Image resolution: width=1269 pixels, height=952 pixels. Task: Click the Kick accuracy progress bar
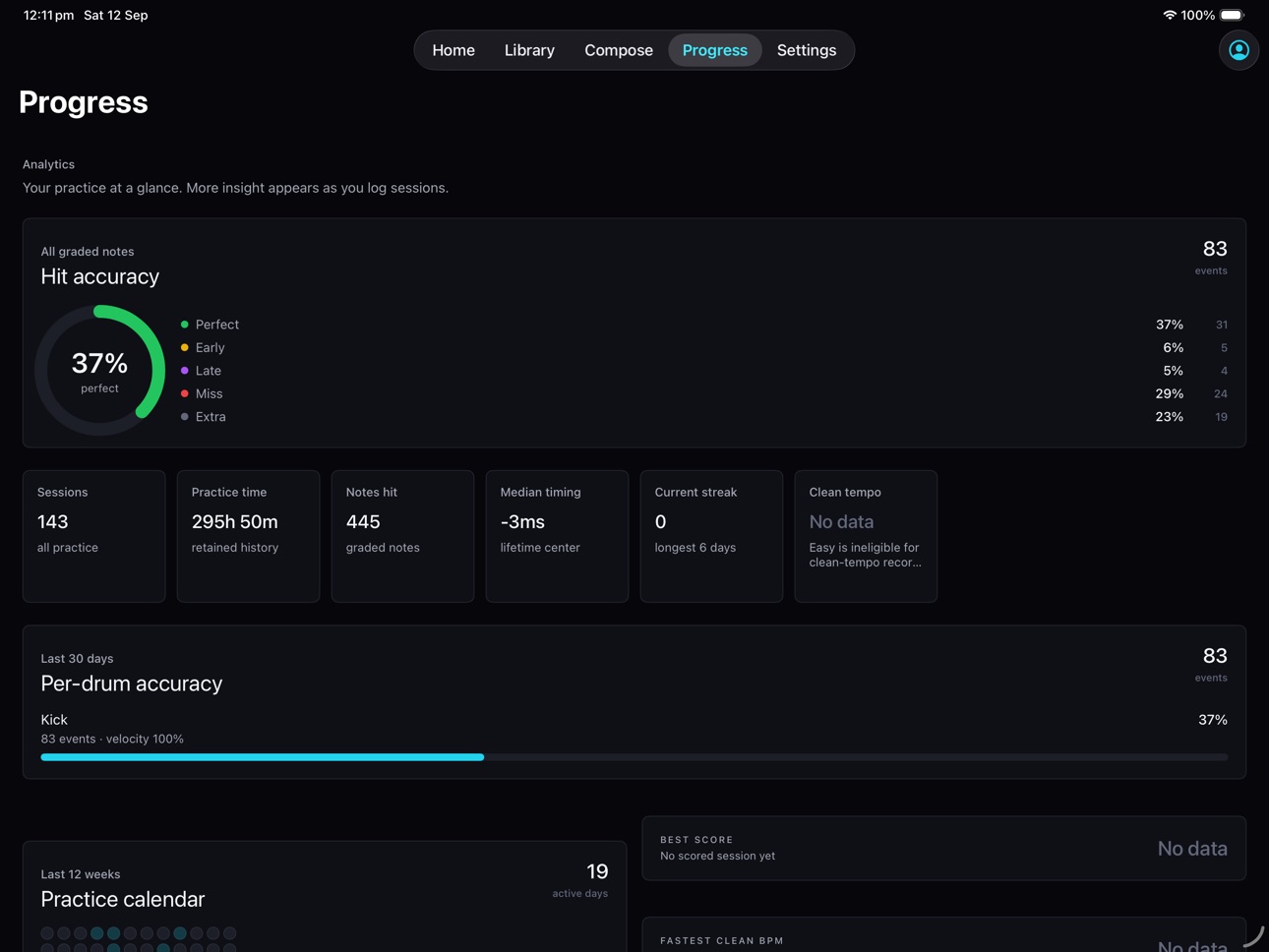pyautogui.click(x=634, y=757)
